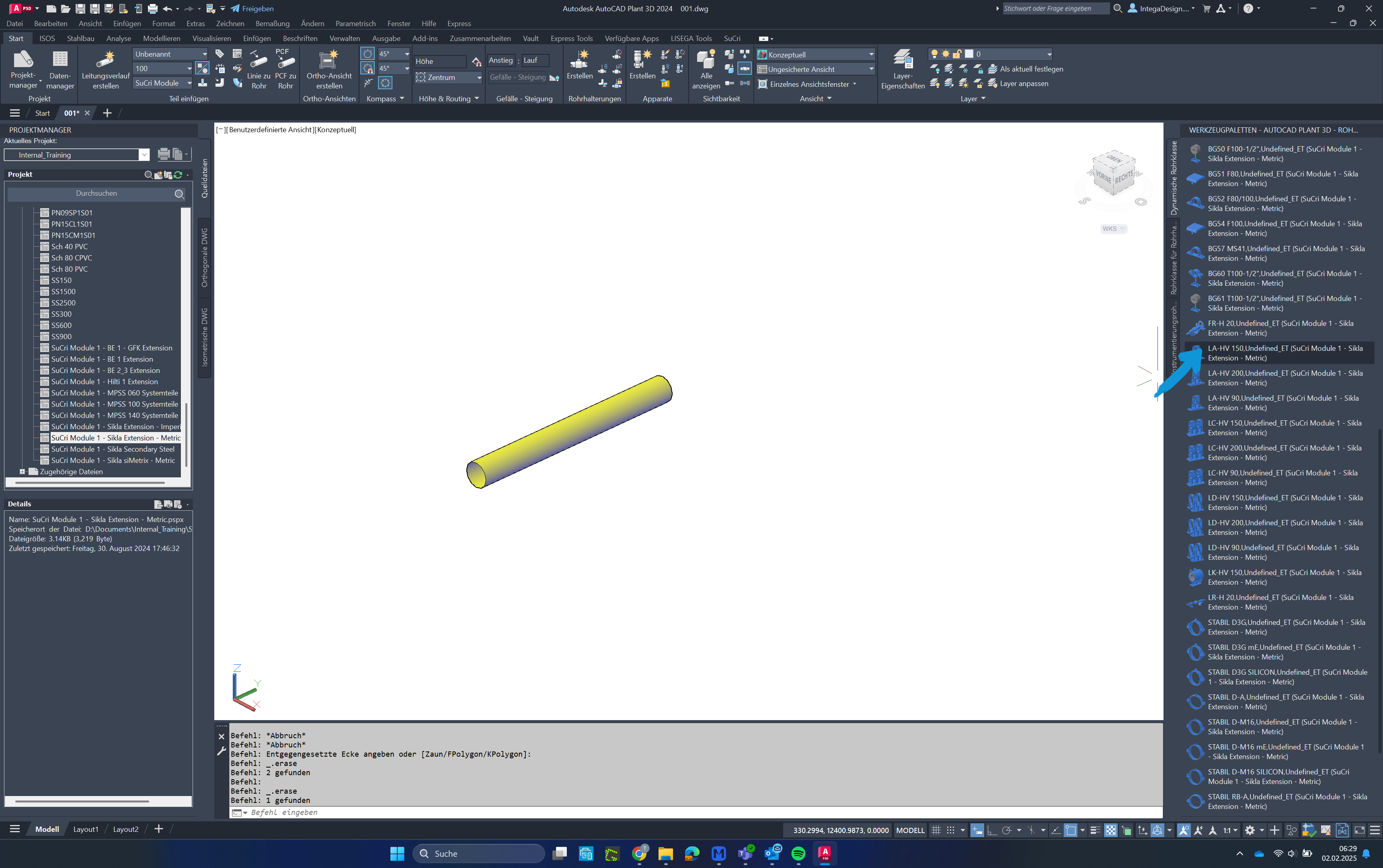Toggle grid display in status bar
The height and width of the screenshot is (868, 1383).
pos(936,830)
